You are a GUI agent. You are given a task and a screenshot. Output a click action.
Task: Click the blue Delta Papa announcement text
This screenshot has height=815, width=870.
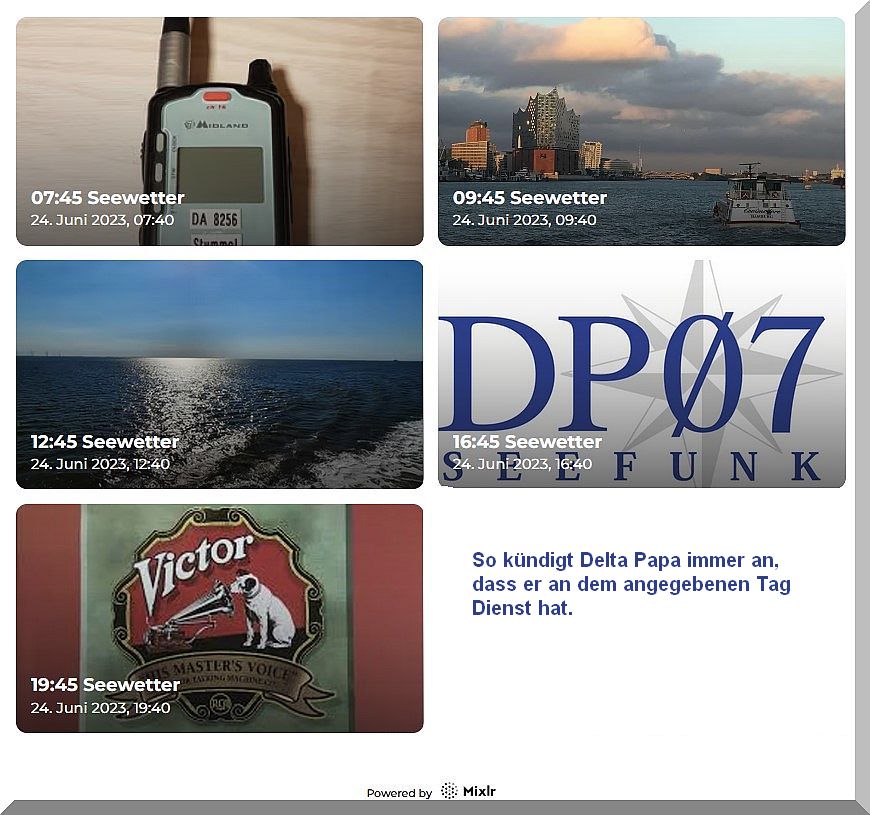tap(630, 584)
